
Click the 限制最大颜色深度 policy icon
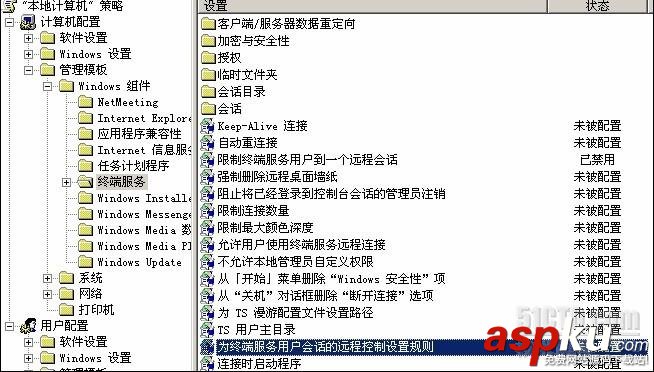point(207,228)
